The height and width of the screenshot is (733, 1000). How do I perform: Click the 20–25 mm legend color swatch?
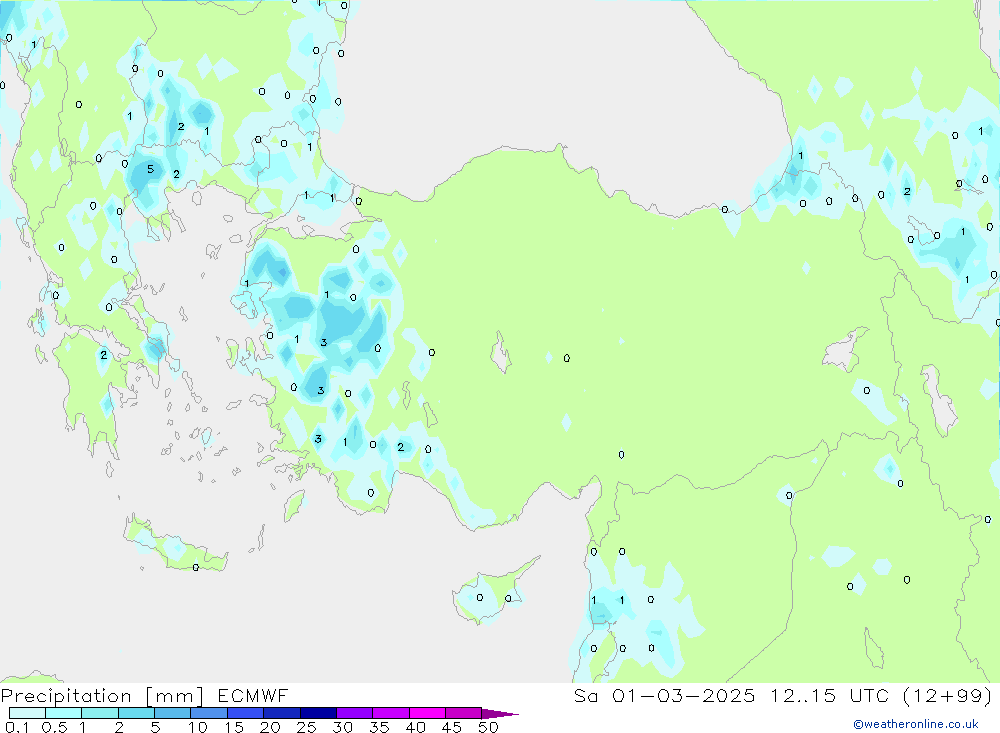[x=281, y=713]
